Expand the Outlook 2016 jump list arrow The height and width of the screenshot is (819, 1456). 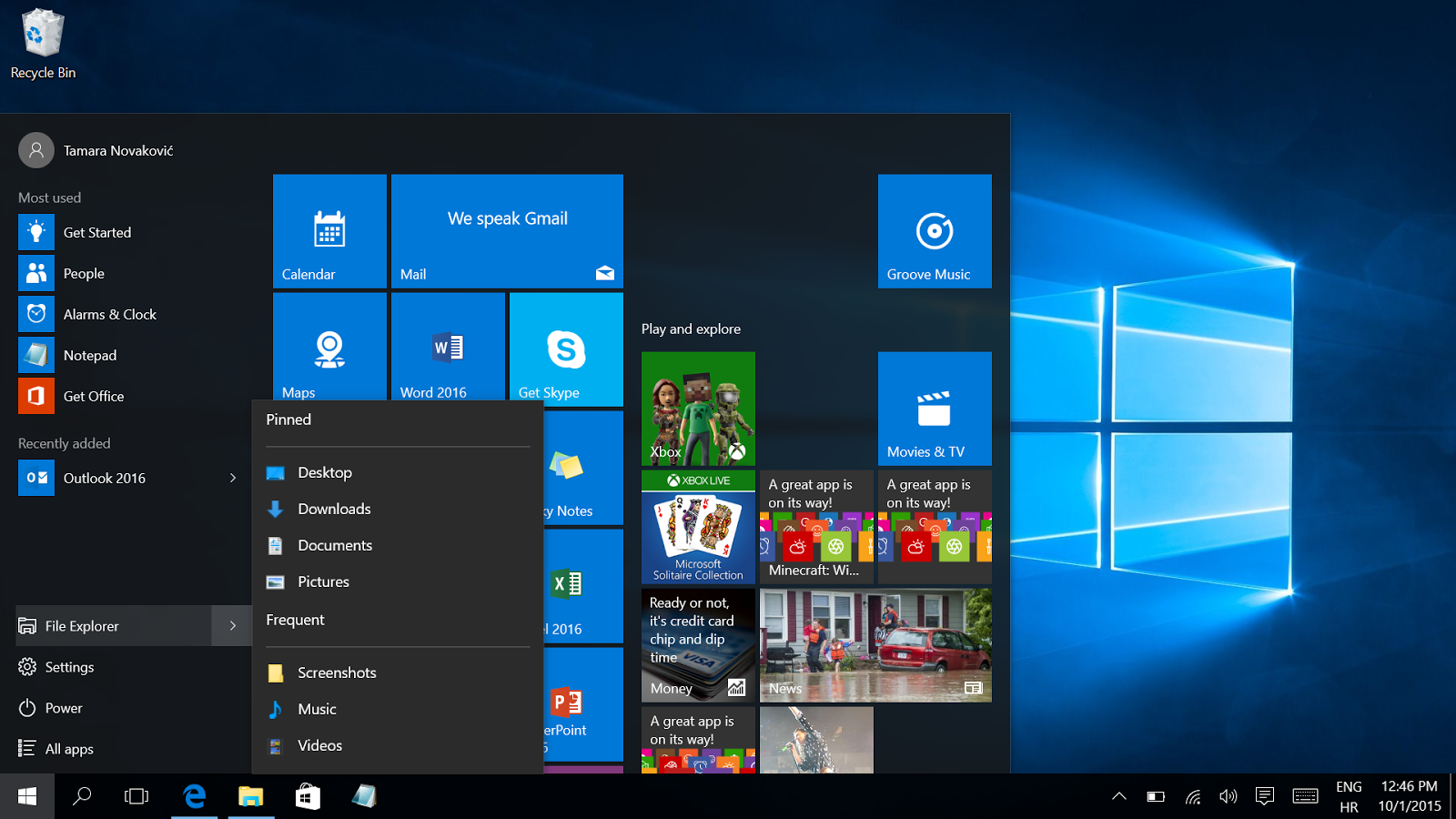[233, 478]
